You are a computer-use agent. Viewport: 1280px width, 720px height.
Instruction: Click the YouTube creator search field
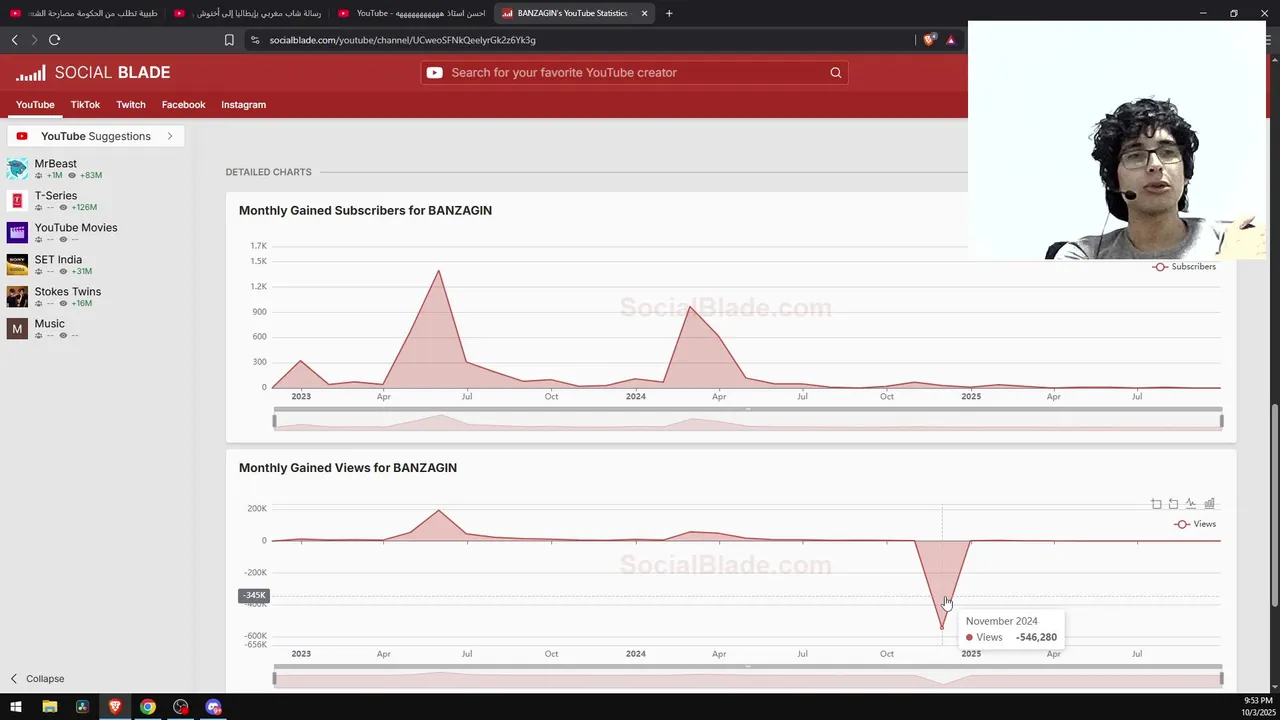pos(634,73)
